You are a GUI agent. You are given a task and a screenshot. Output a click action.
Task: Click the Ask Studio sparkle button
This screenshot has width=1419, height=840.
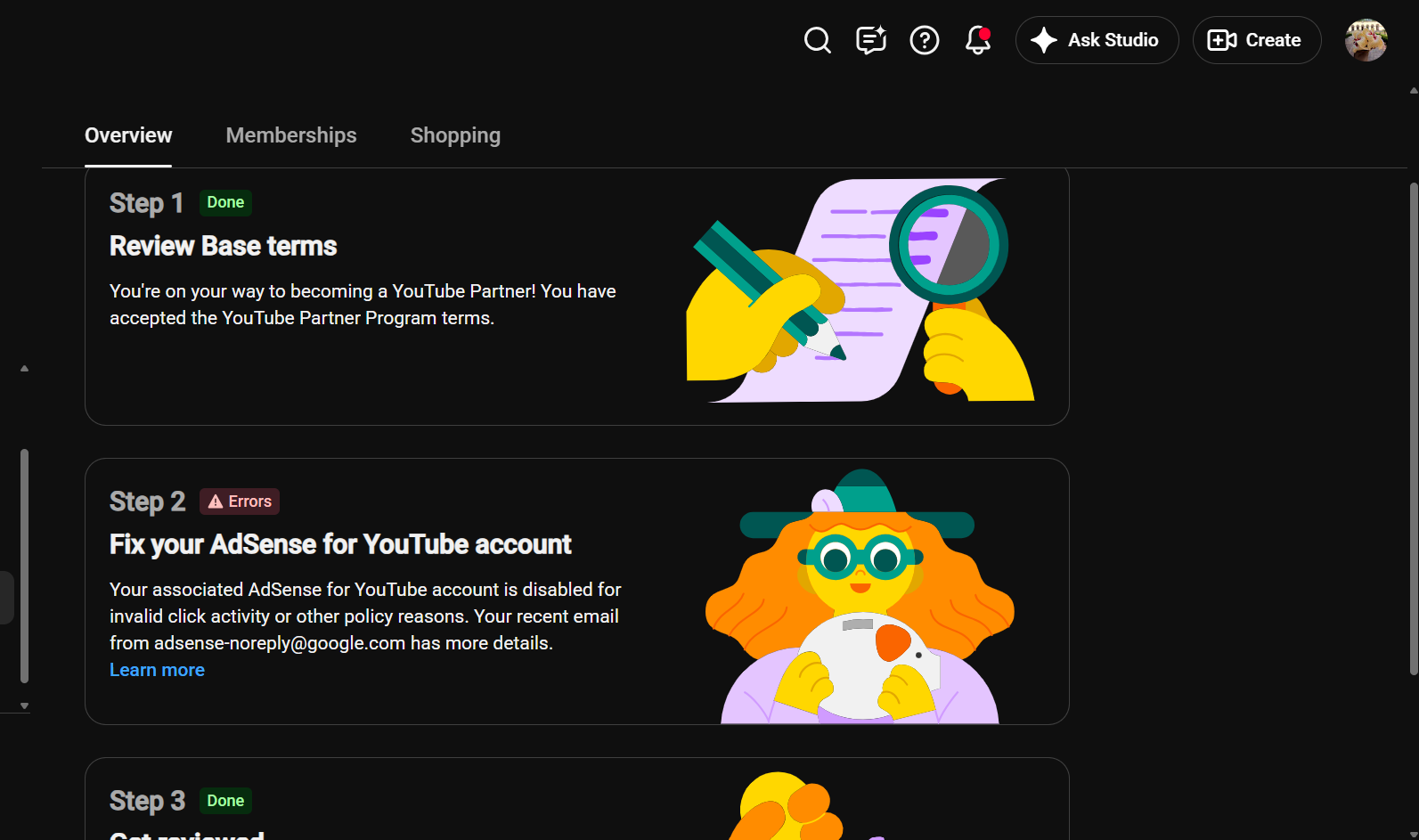point(1097,40)
